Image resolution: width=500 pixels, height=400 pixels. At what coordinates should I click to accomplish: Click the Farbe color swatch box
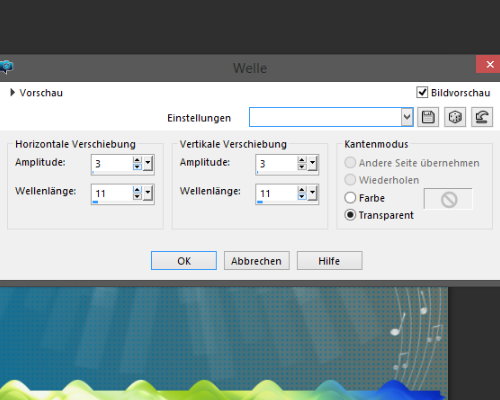(x=448, y=199)
